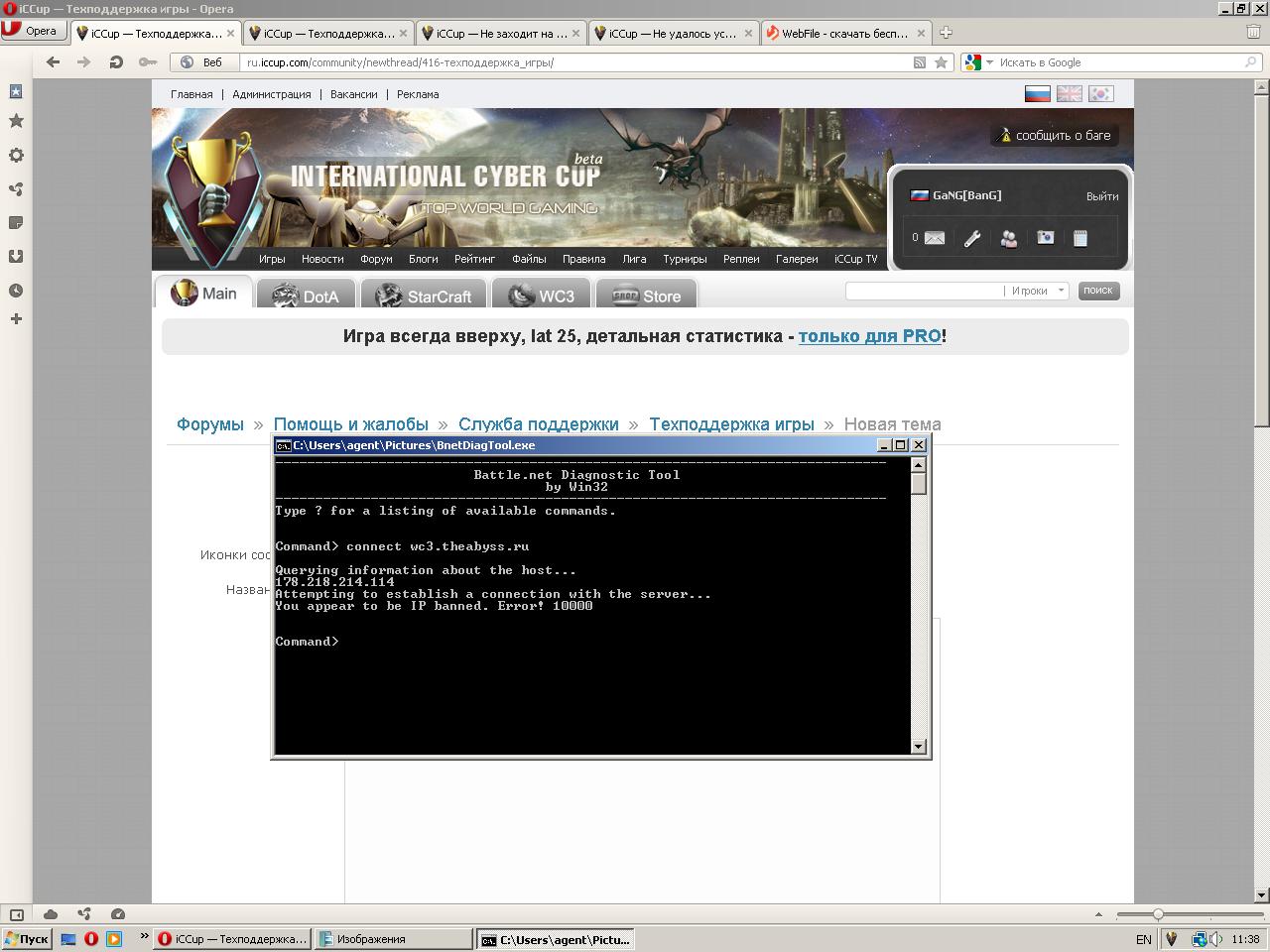Open the Пуск start button
This screenshot has width=1270, height=952.
click(x=27, y=939)
